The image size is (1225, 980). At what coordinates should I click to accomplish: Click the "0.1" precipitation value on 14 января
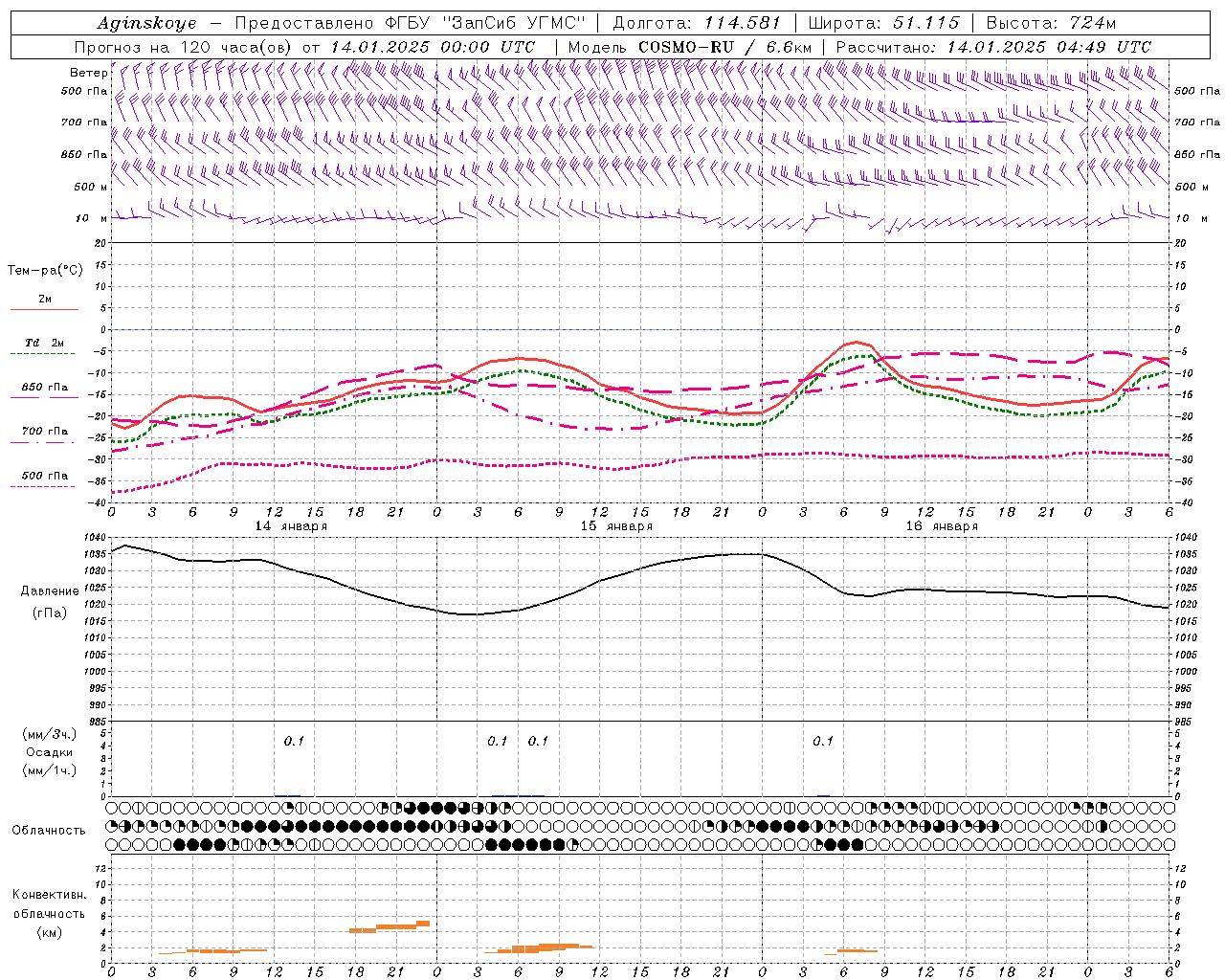(x=294, y=741)
